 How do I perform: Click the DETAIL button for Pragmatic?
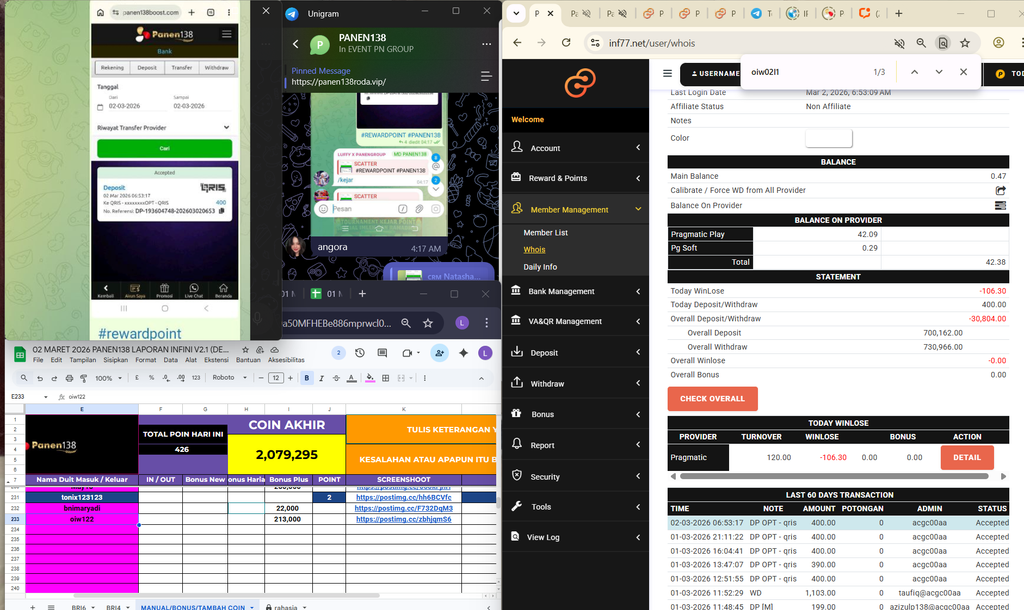click(x=967, y=457)
